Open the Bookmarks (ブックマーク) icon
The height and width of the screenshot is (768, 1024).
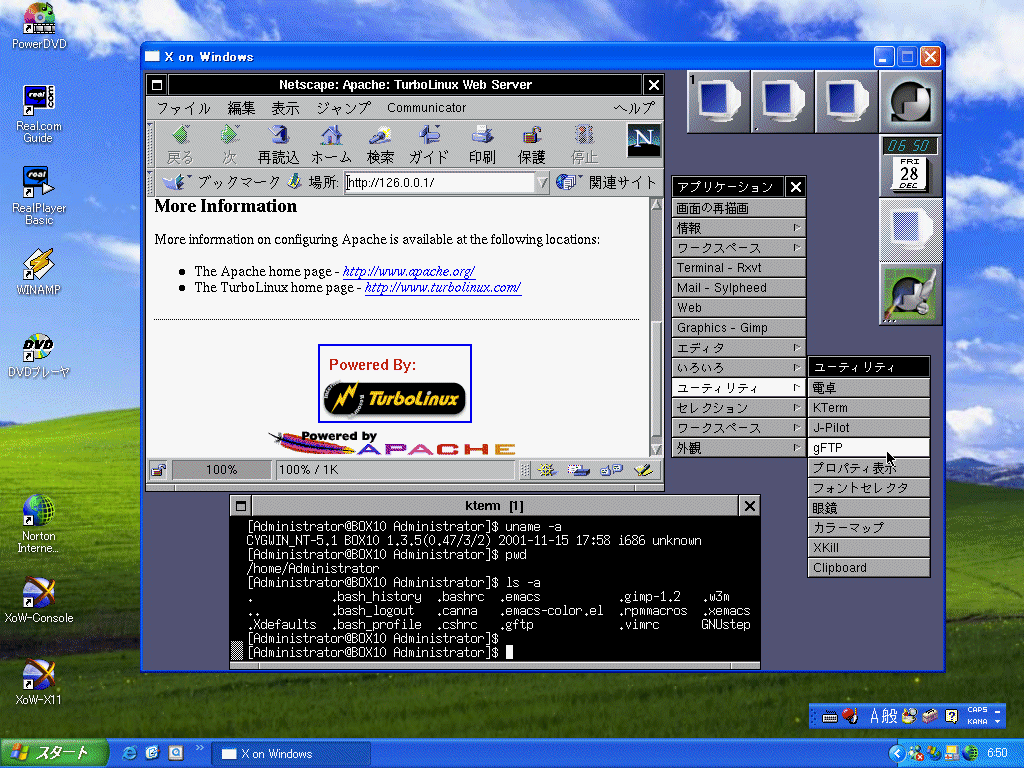(x=175, y=182)
